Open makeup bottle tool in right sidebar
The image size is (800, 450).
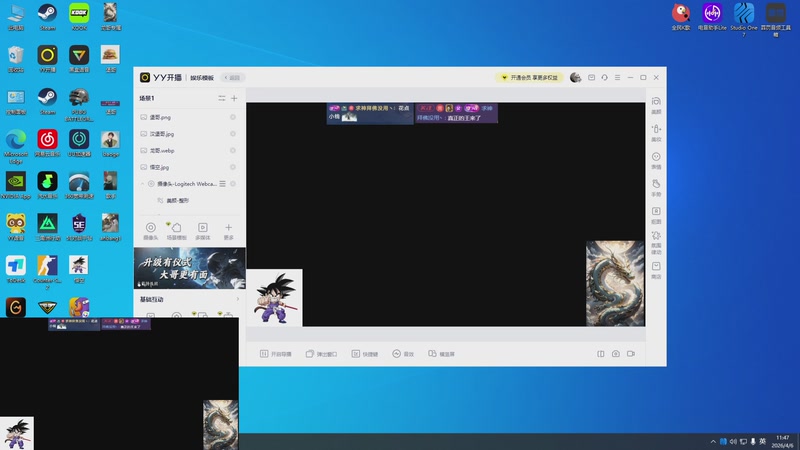pyautogui.click(x=656, y=133)
